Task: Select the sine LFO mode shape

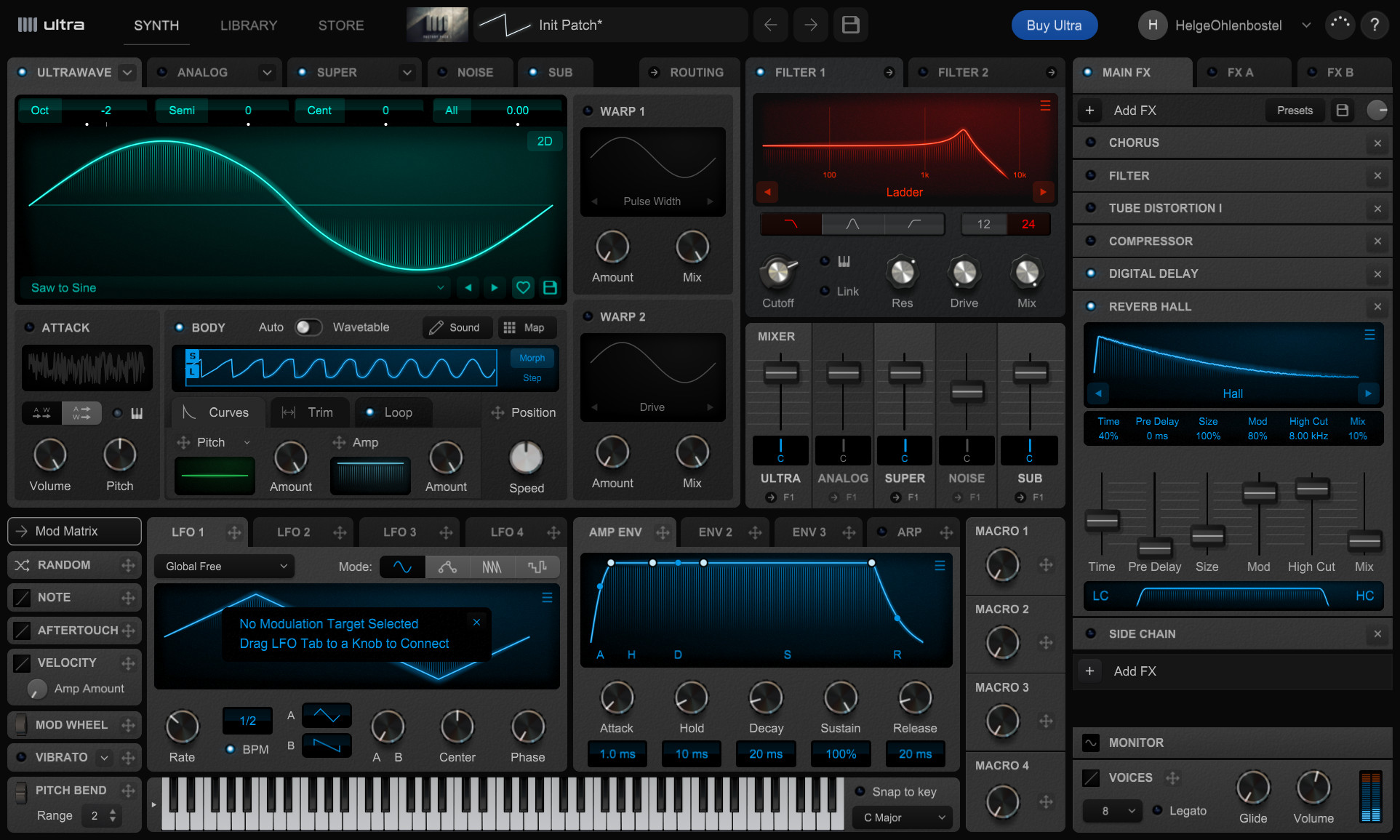Action: (401, 567)
